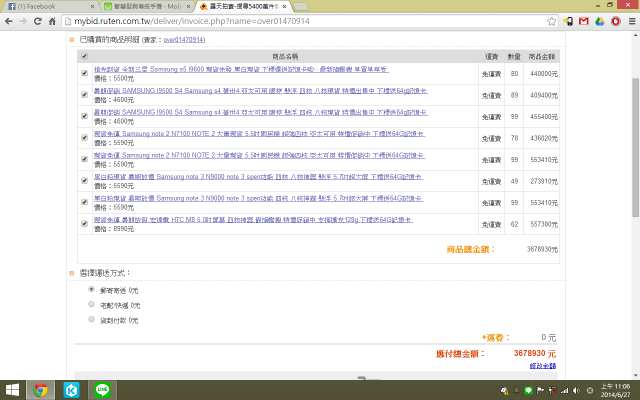Uncheck the note 2 N7100 row with quantity 99
Image resolution: width=640 pixels, height=400 pixels.
pyautogui.click(x=84, y=159)
